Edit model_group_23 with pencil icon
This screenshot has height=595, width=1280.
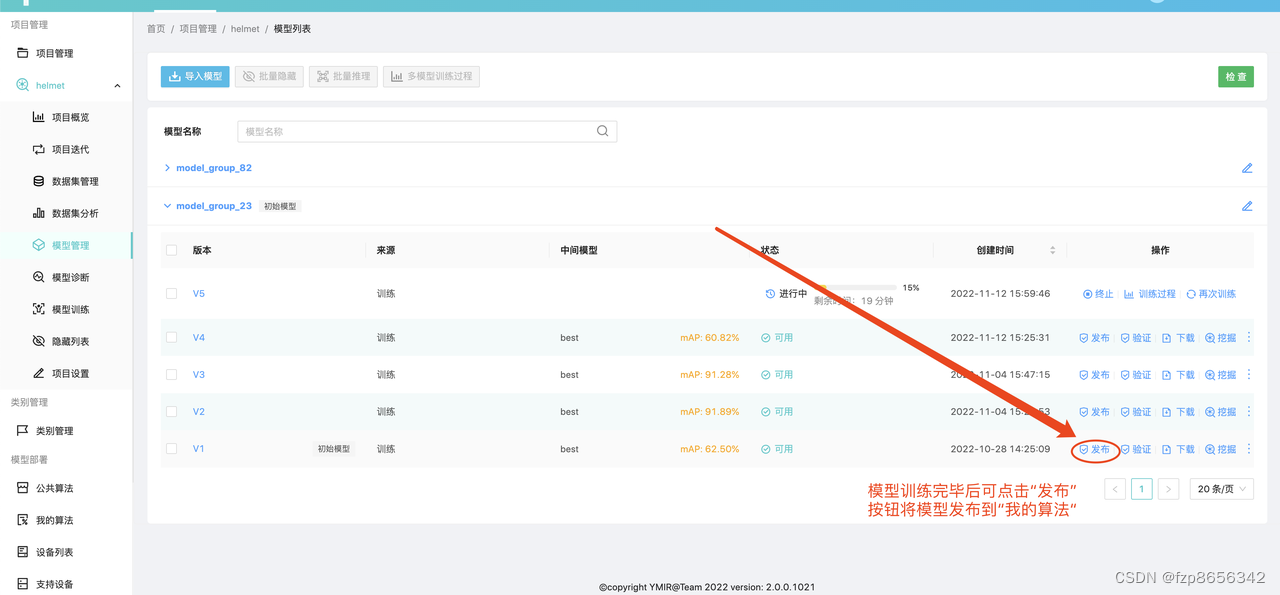1247,206
